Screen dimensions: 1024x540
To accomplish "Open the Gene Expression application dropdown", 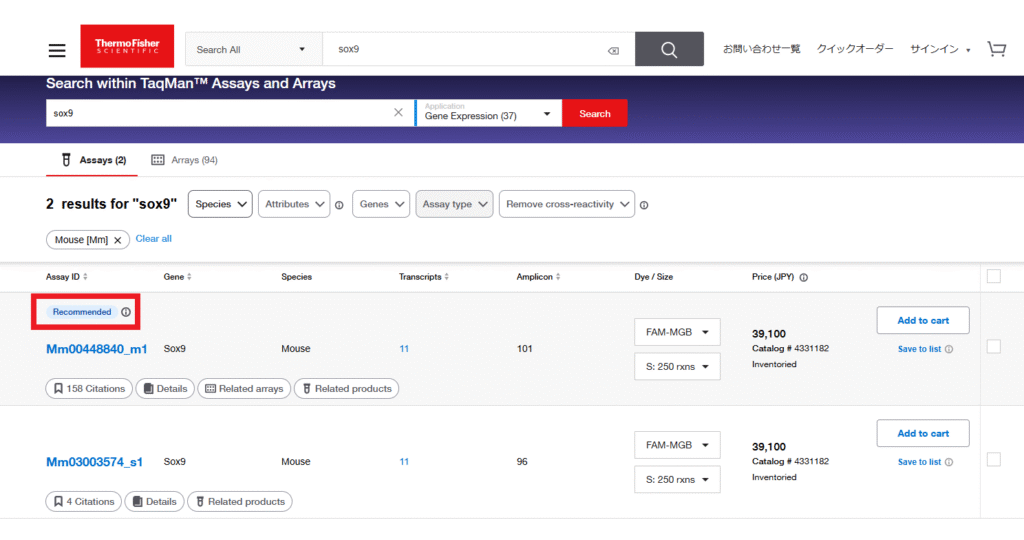I will point(488,113).
